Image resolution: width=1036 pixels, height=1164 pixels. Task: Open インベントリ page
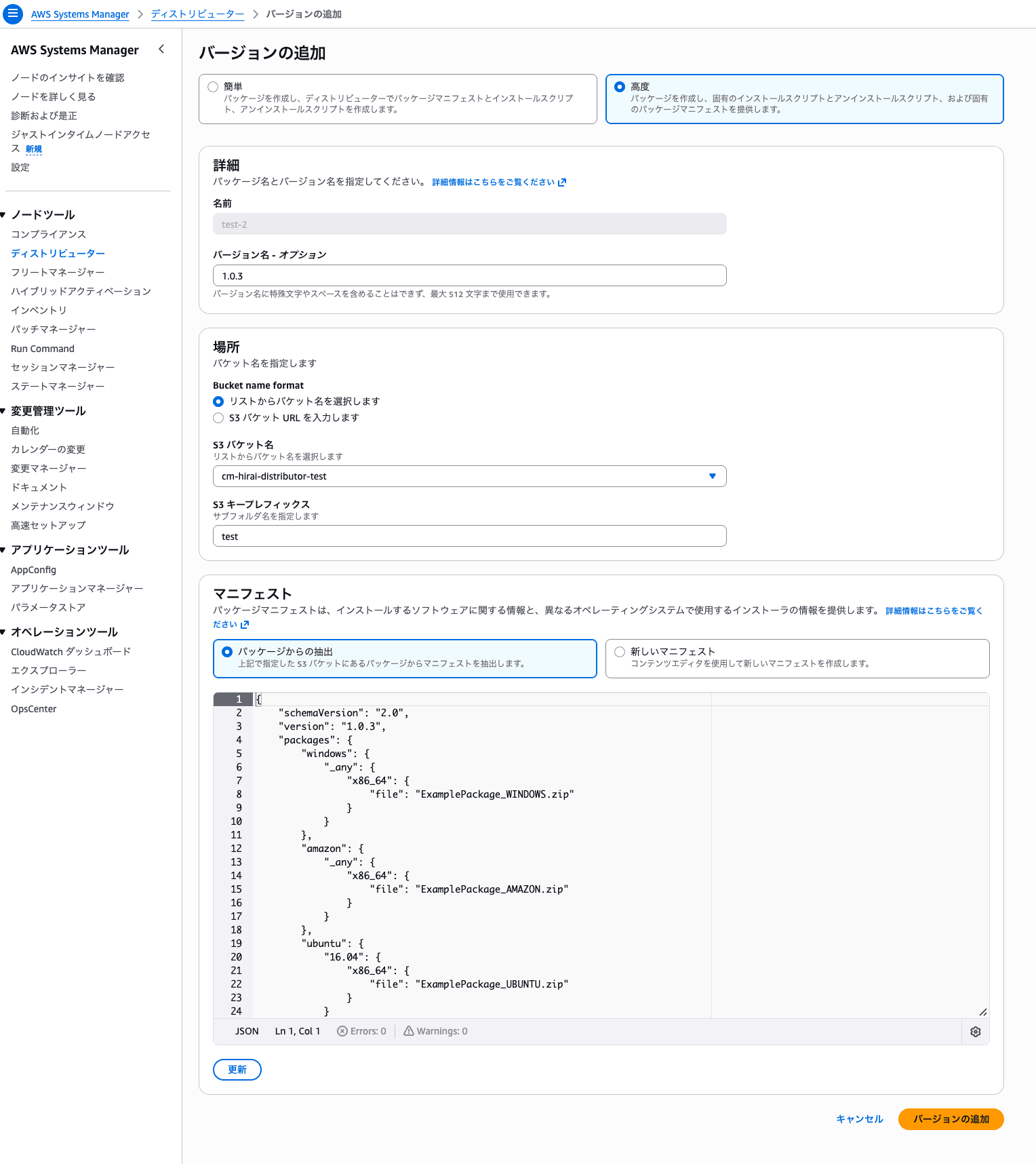(39, 311)
